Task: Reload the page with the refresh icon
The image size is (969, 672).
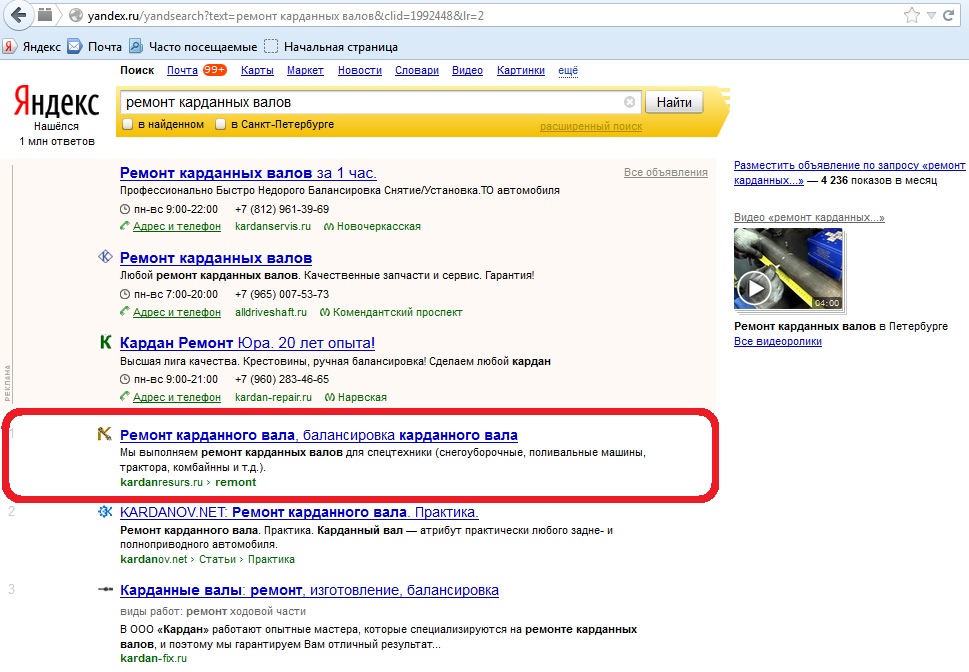Action: pyautogui.click(x=949, y=15)
